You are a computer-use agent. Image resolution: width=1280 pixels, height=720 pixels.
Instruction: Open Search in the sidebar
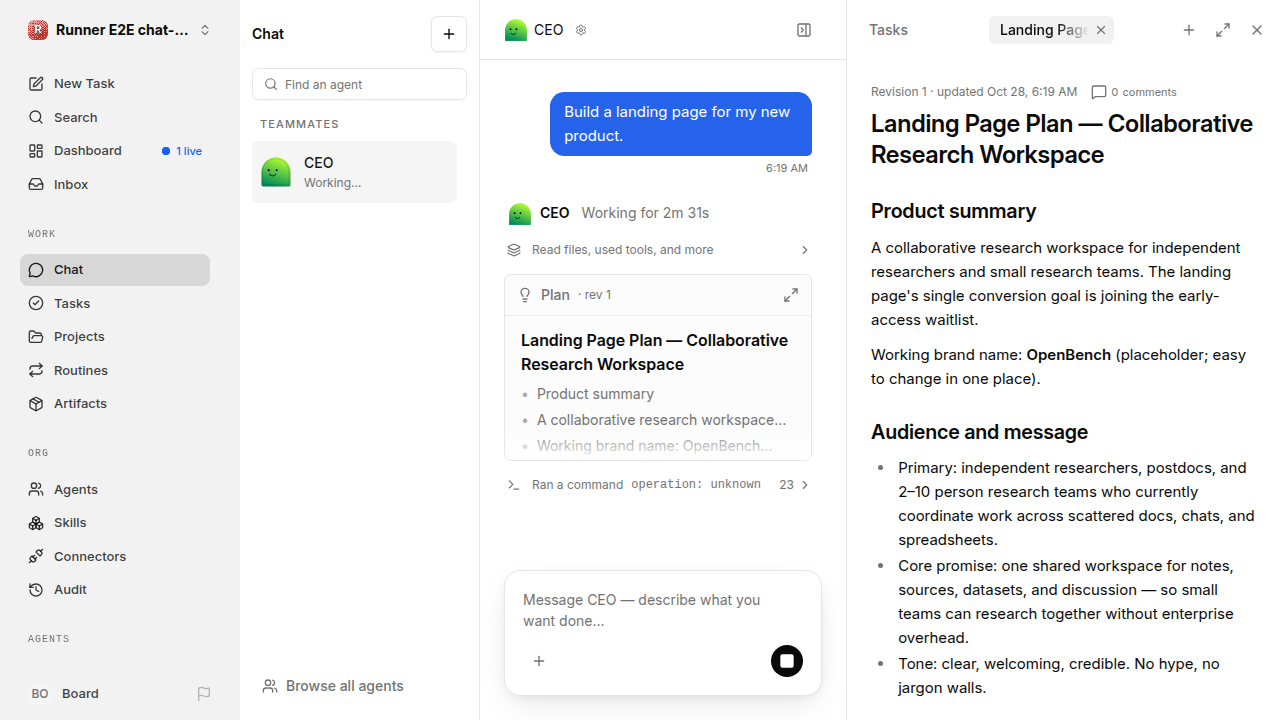point(115,117)
